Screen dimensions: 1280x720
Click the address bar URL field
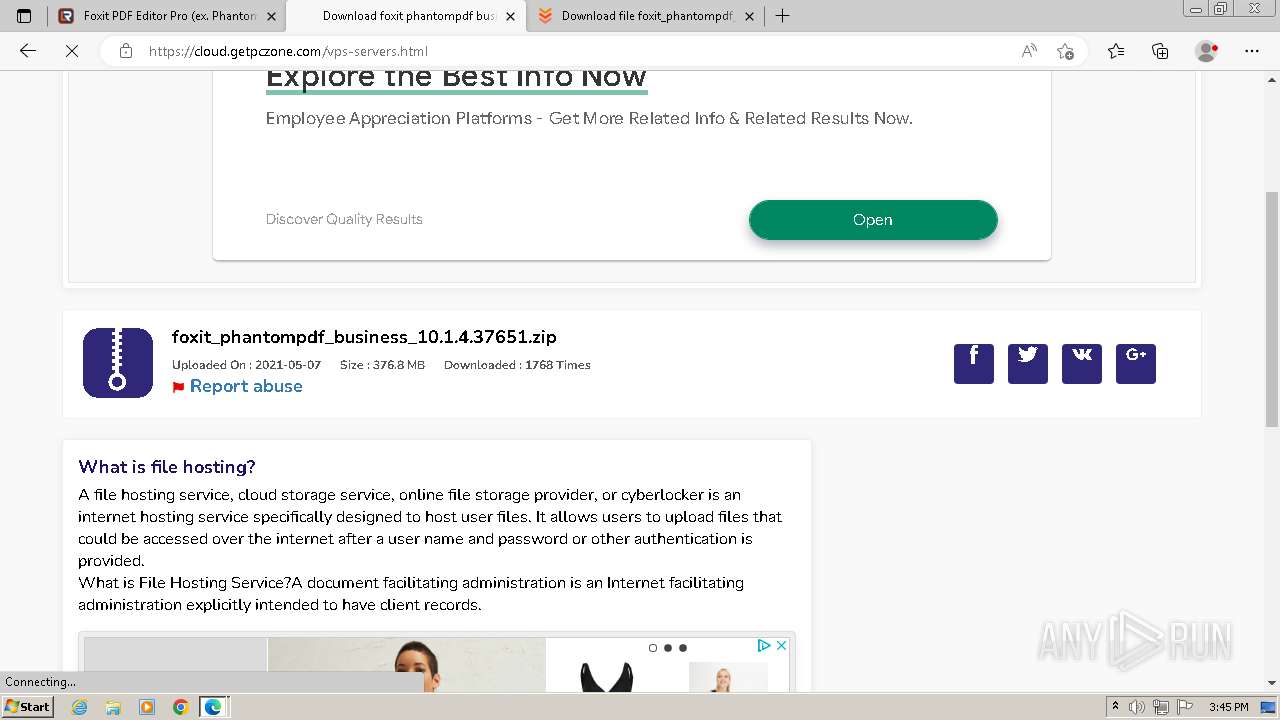pyautogui.click(x=575, y=51)
